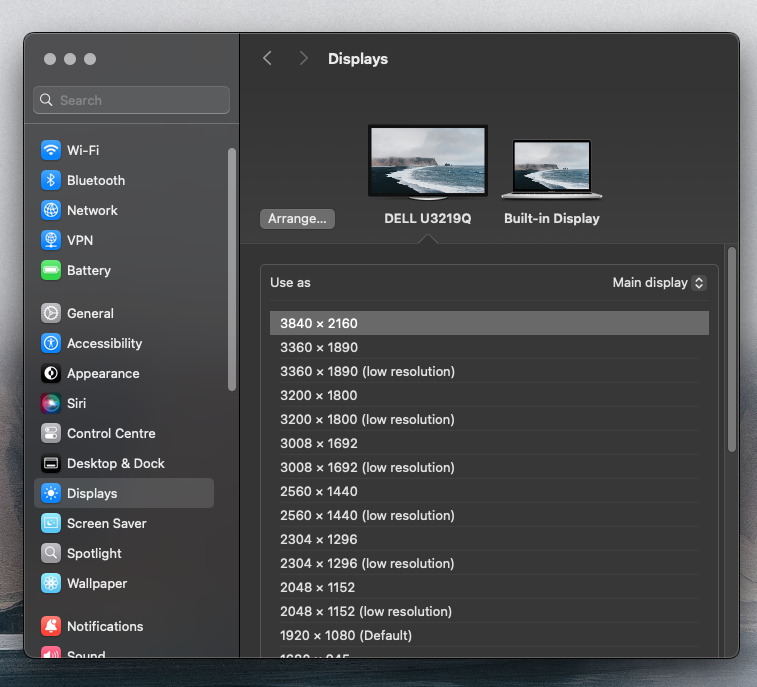This screenshot has height=687, width=757.
Task: Open Siri settings icon
Action: 51,403
